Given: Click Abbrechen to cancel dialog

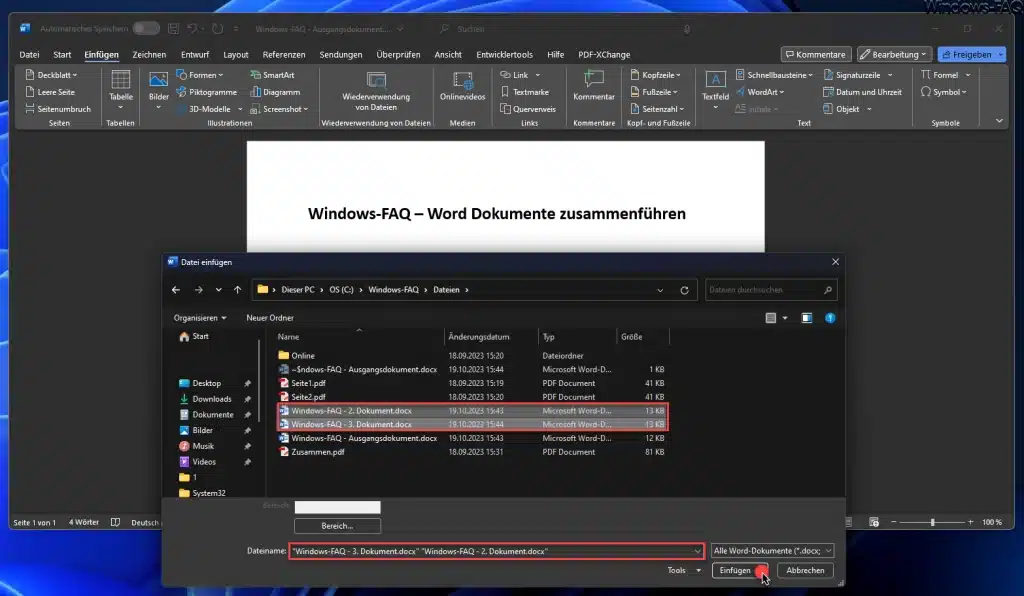Looking at the screenshot, I should (805, 571).
